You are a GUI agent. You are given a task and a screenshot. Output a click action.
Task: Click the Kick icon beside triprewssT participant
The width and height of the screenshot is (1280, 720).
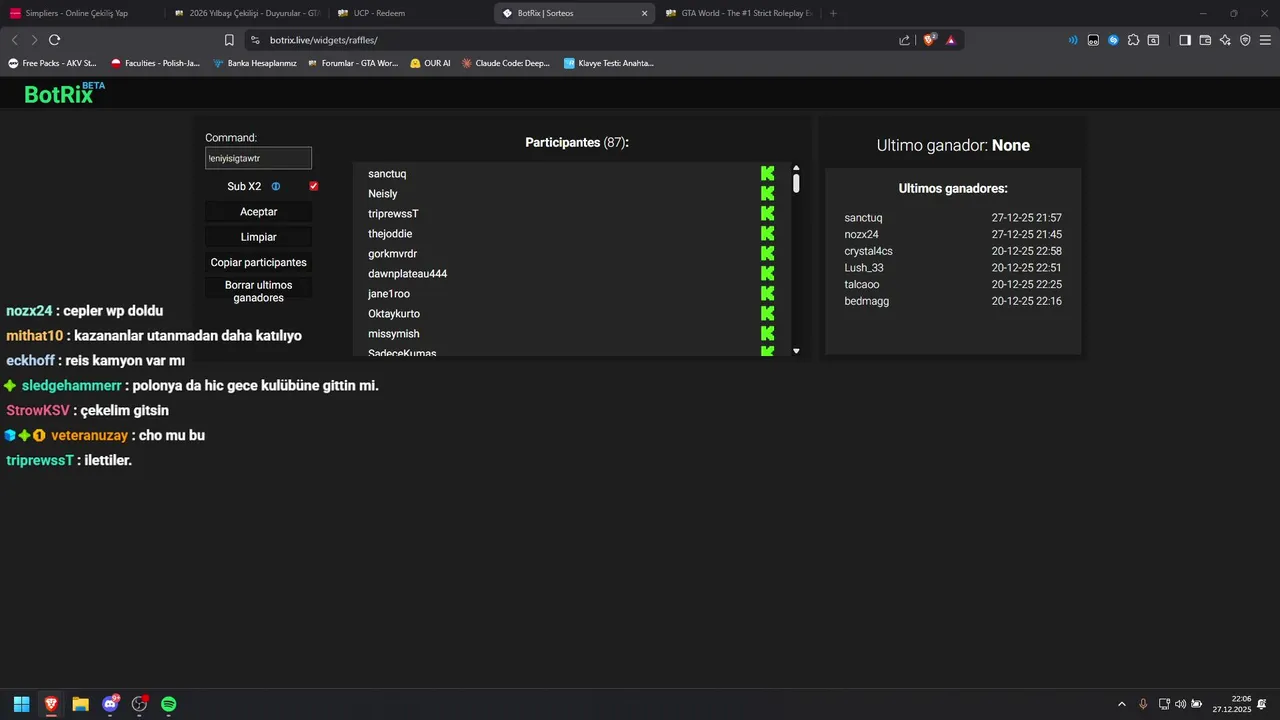(x=767, y=214)
